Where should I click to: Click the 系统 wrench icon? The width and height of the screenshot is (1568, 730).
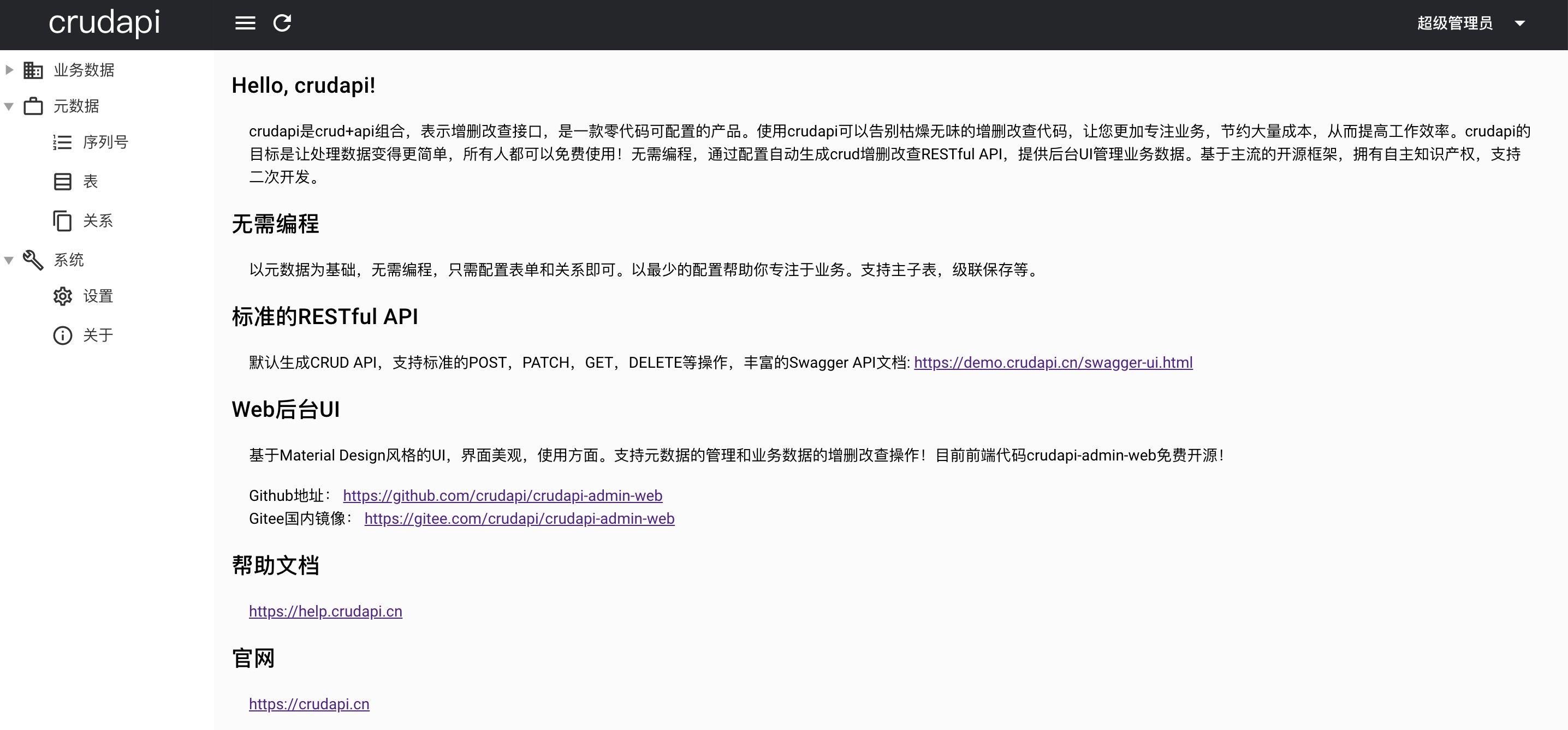[33, 260]
